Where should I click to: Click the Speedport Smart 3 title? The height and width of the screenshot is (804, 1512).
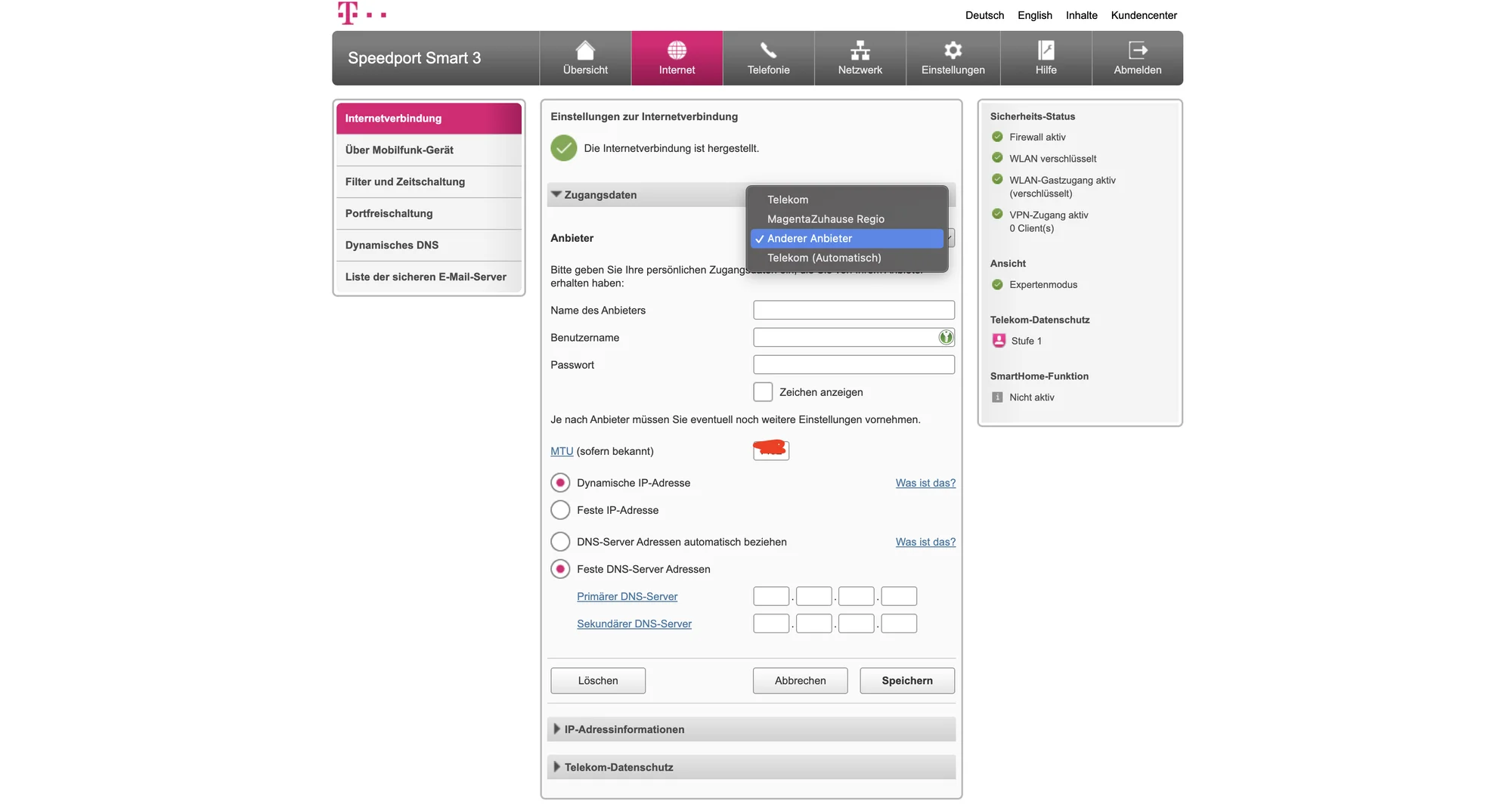point(414,58)
